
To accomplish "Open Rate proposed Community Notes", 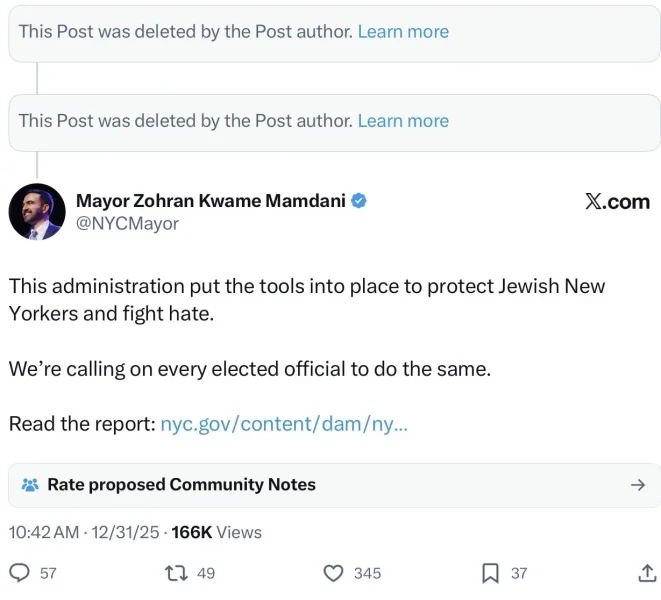I will tap(181, 485).
